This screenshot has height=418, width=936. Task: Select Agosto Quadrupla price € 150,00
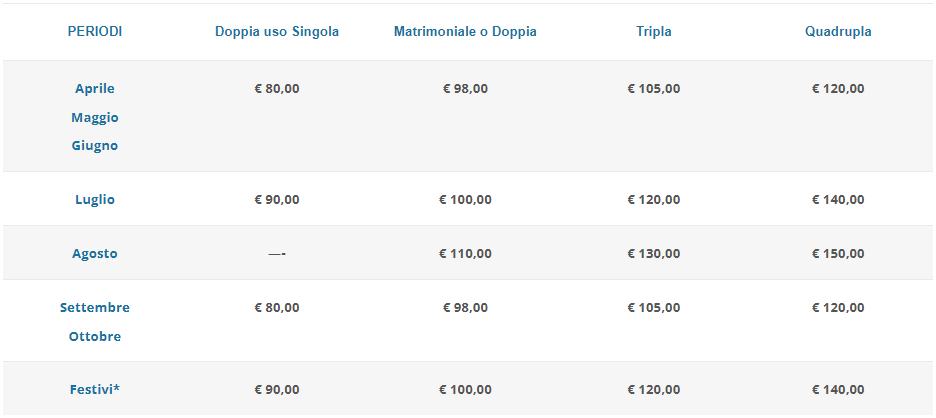pos(838,253)
